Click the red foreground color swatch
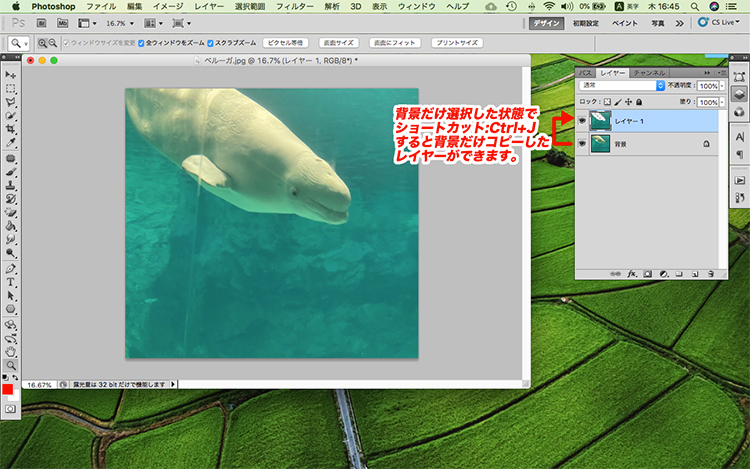 (8, 389)
